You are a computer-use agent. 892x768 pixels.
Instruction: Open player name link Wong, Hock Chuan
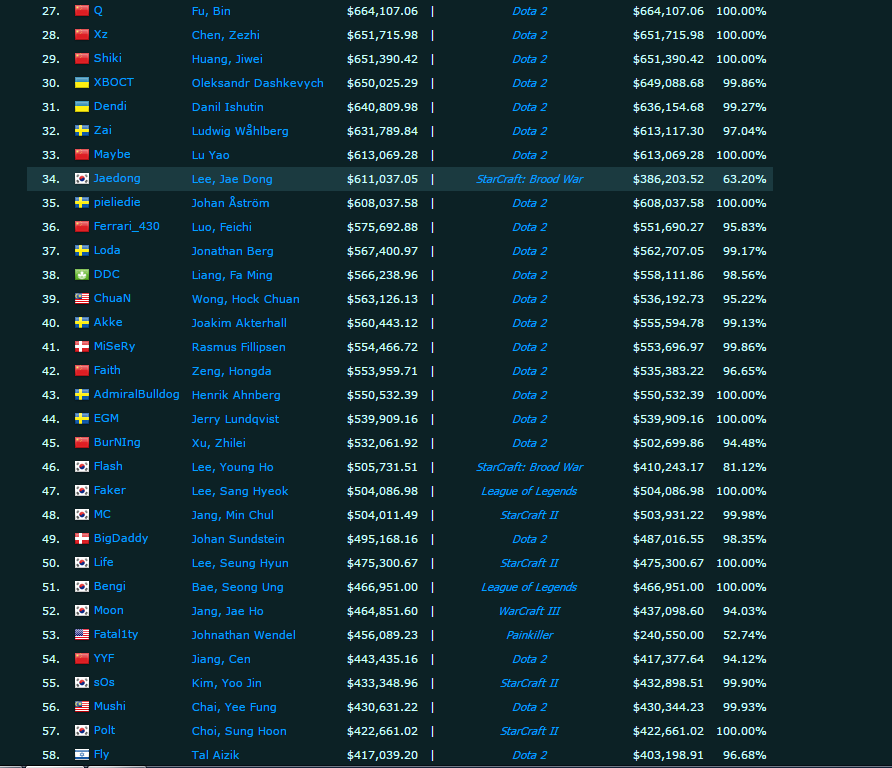[246, 299]
